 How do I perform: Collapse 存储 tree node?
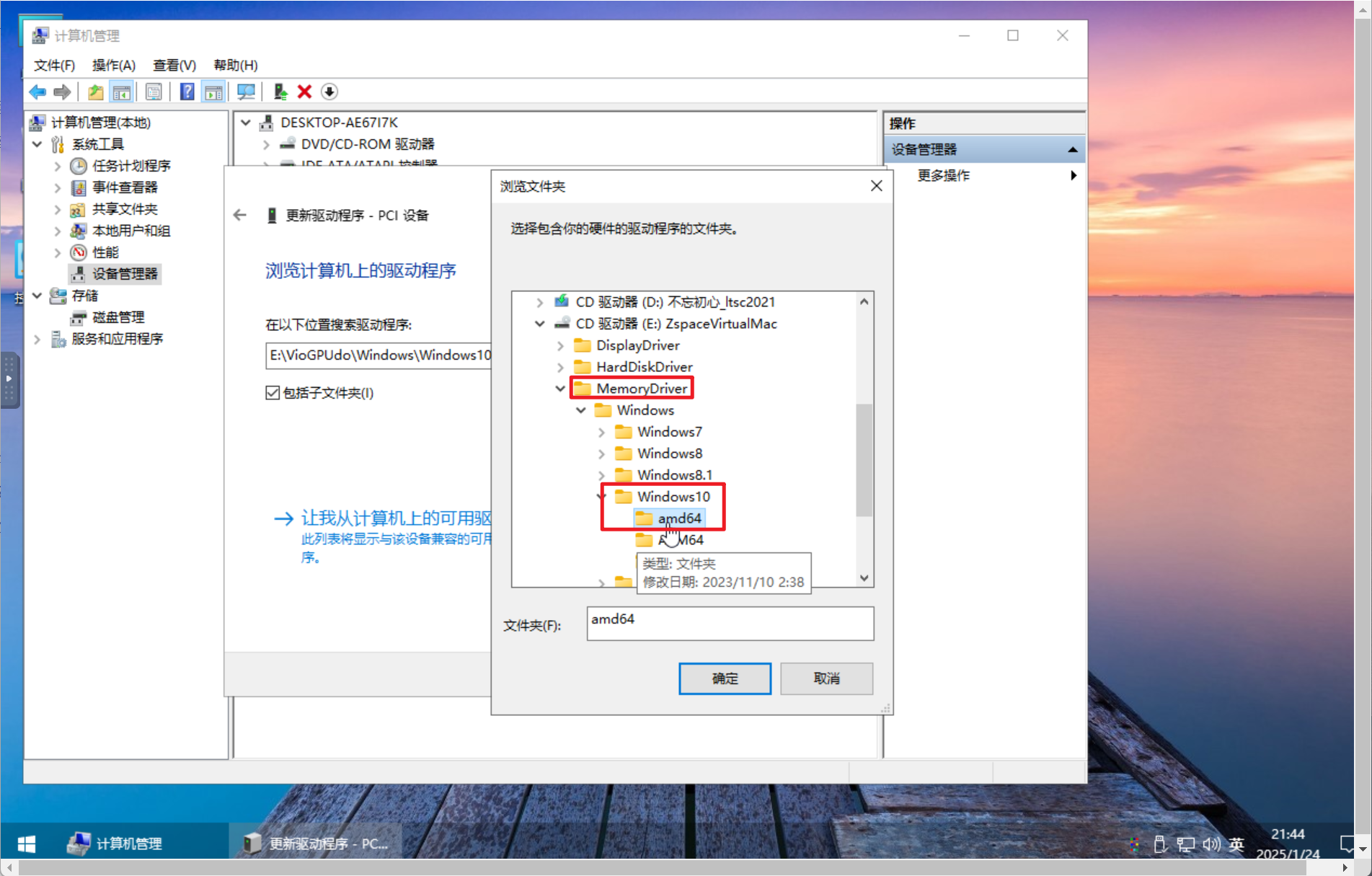coord(37,296)
